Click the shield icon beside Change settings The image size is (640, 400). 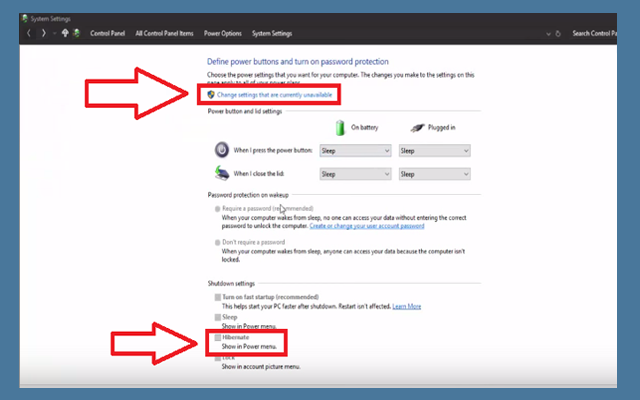(x=211, y=94)
